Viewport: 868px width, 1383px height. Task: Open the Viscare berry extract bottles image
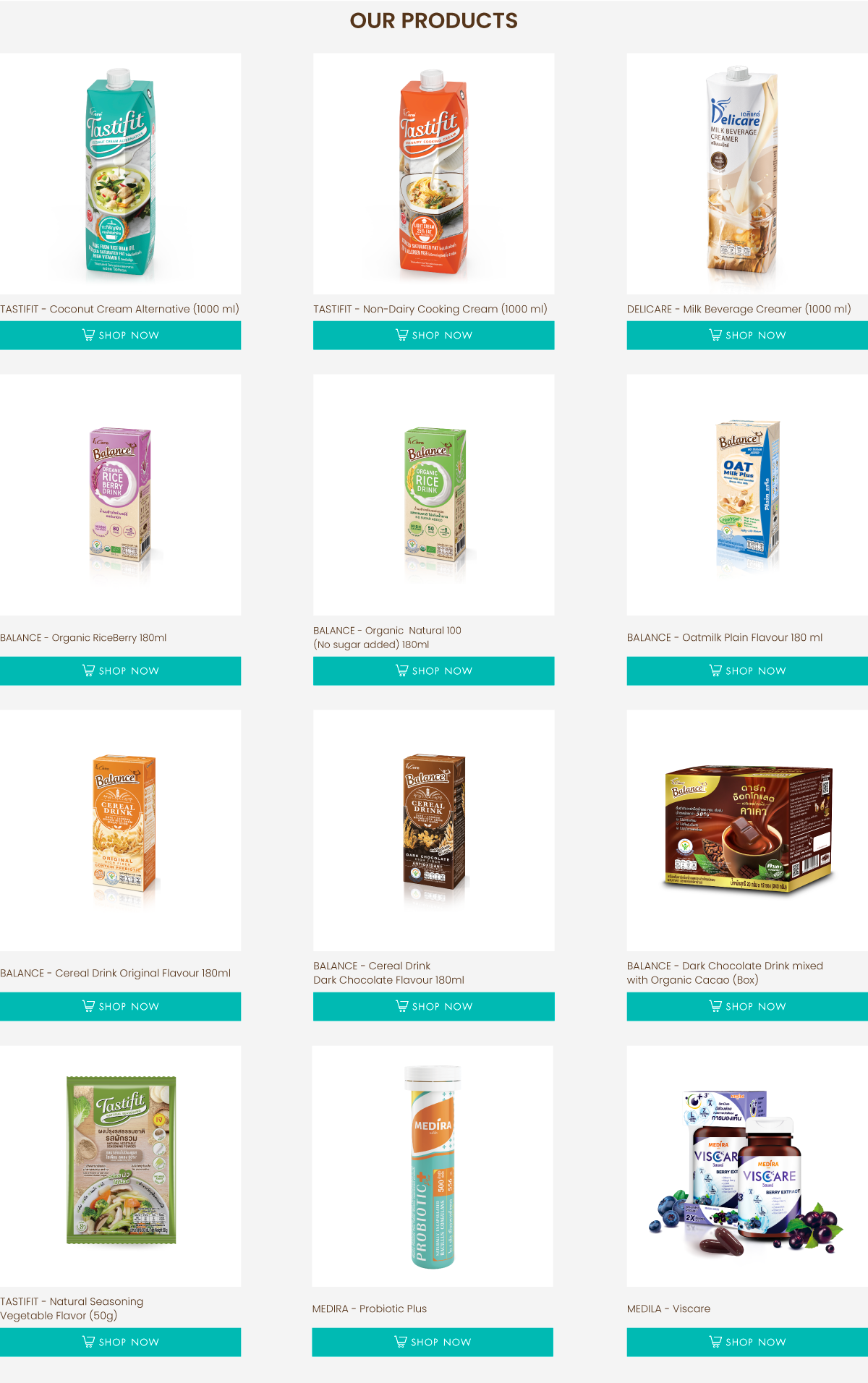coord(747,1166)
